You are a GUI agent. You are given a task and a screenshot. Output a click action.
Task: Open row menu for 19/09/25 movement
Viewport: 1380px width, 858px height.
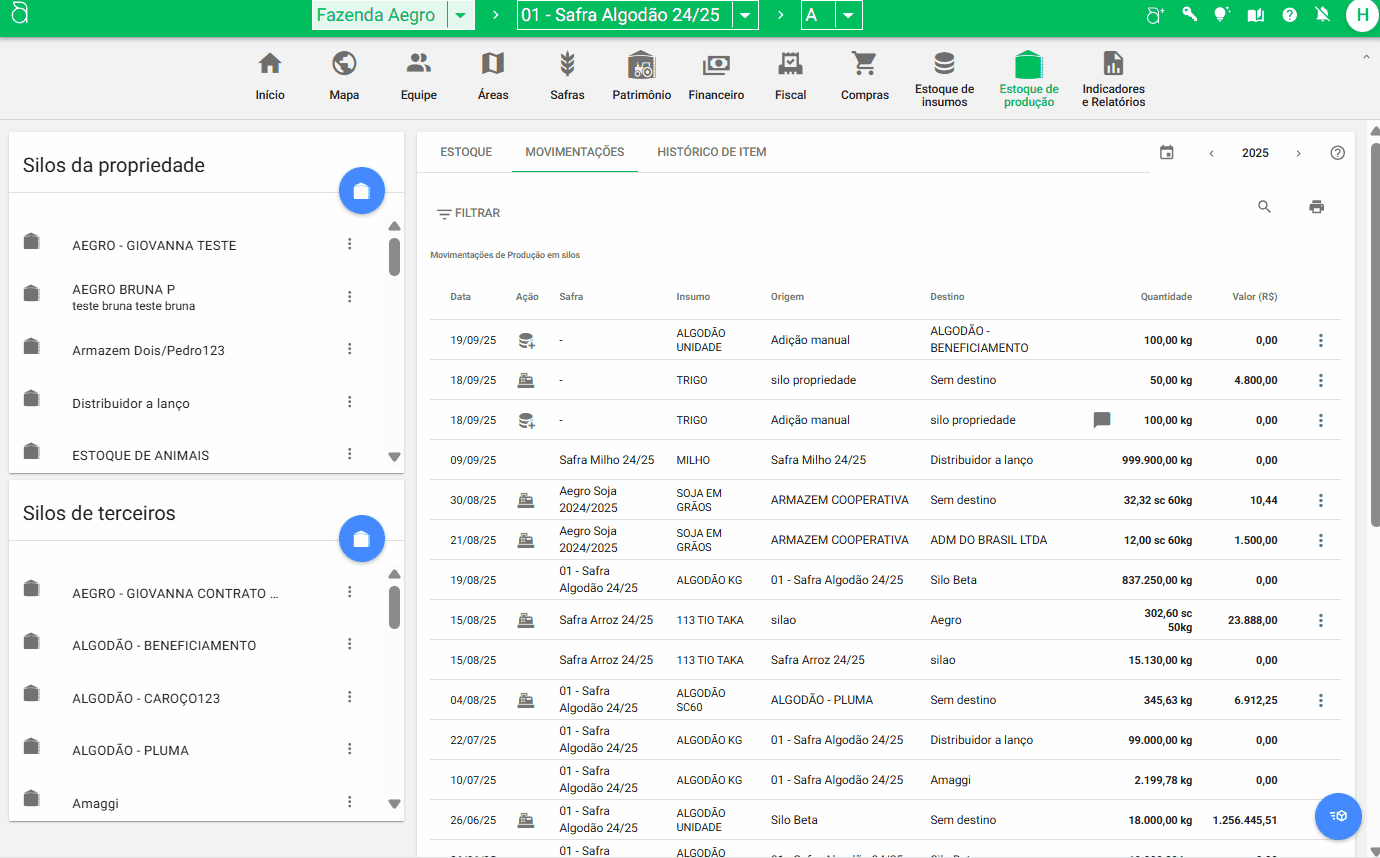pos(1320,340)
